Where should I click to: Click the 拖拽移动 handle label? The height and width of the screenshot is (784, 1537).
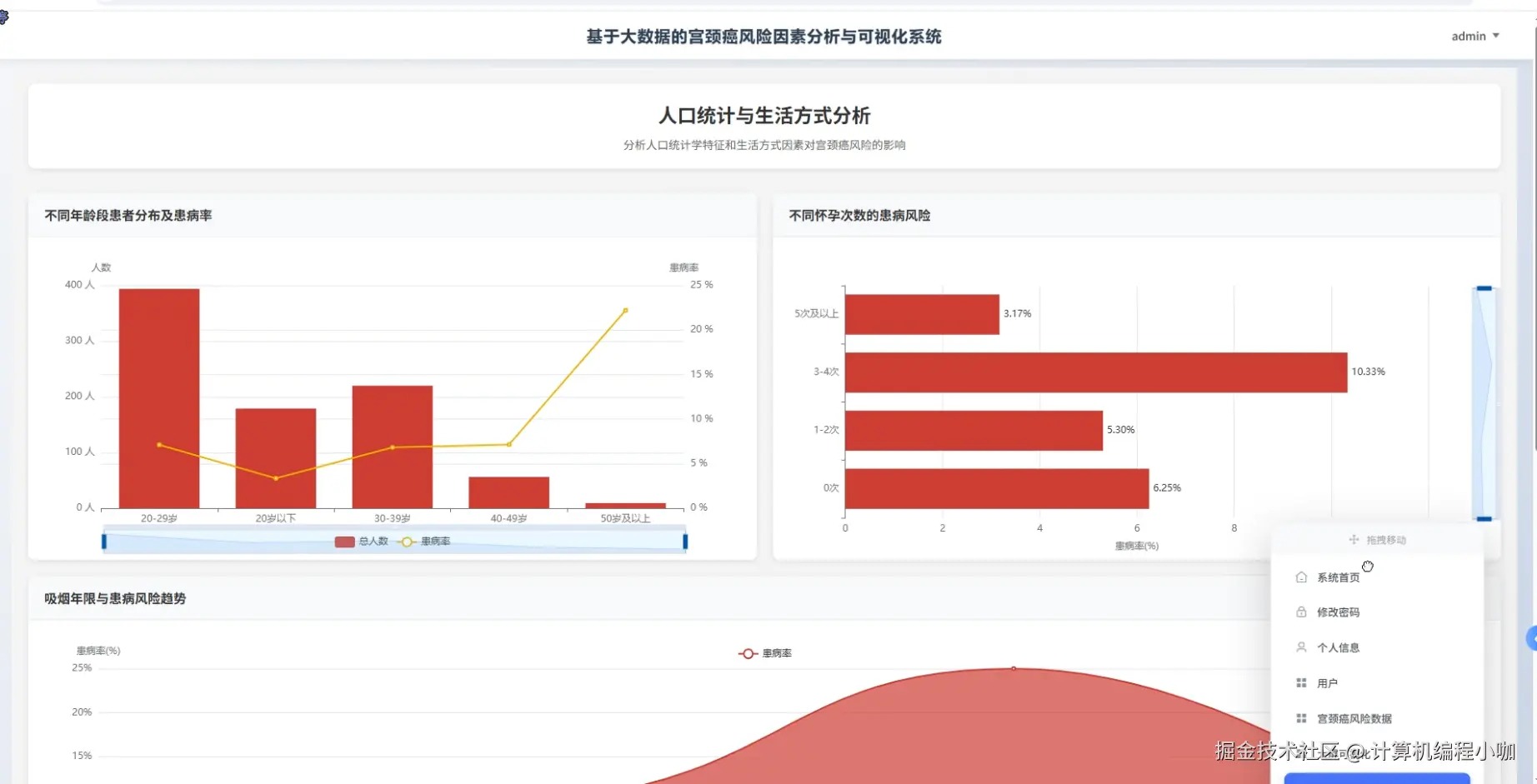click(x=1386, y=540)
